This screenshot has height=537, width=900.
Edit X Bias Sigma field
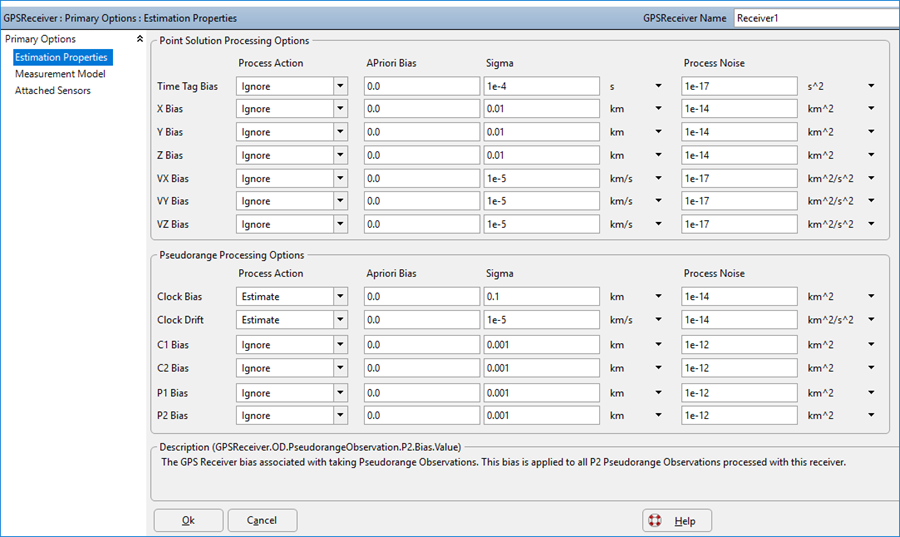(542, 108)
